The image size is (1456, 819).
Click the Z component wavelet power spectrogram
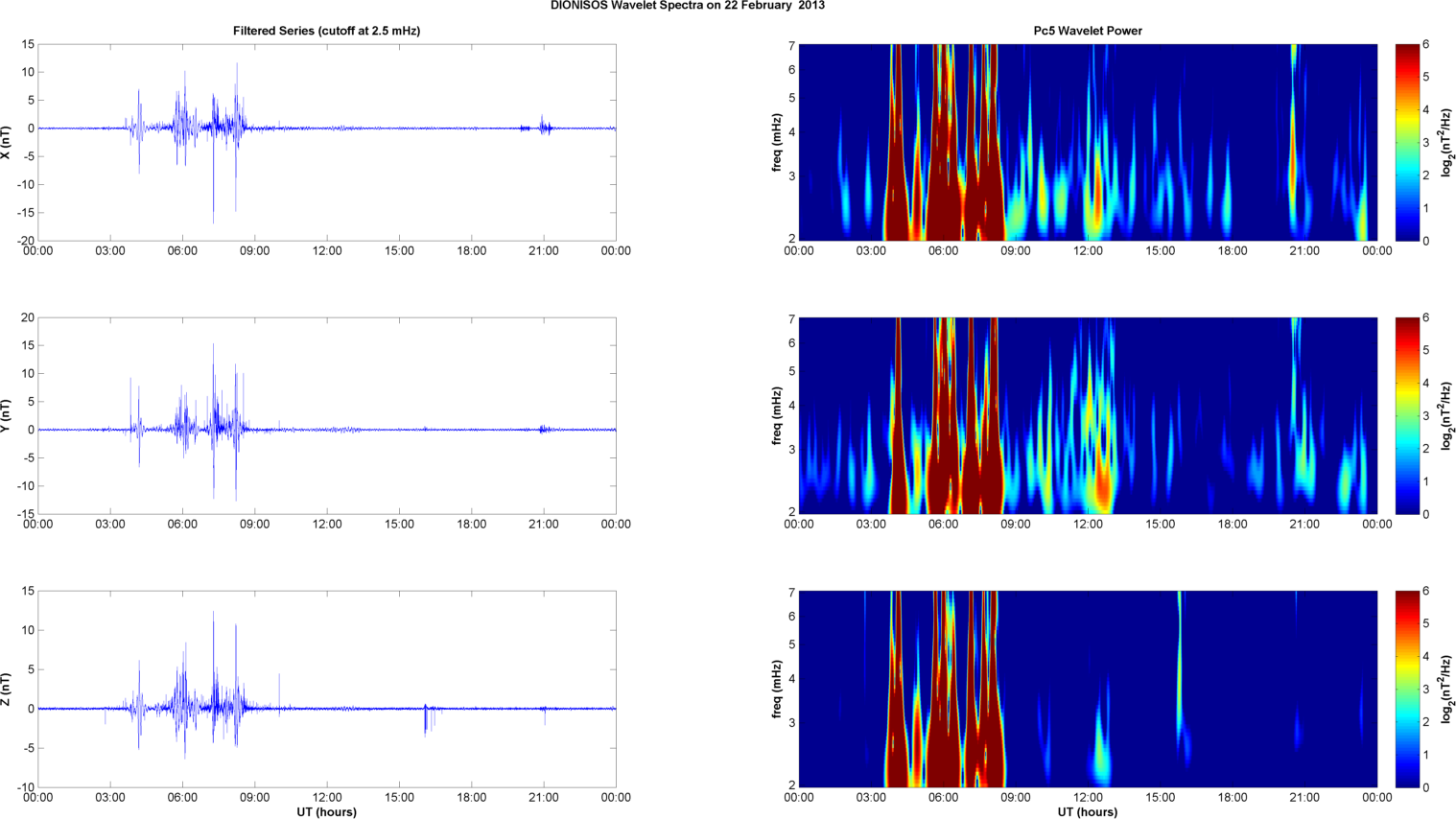[1088, 689]
